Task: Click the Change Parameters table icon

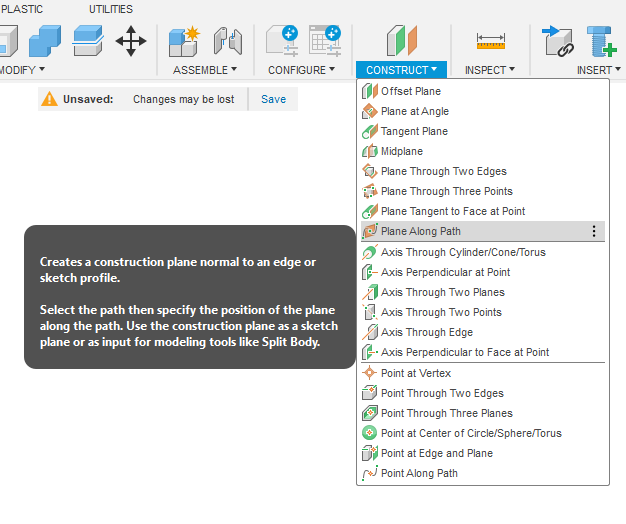Action: pyautogui.click(x=325, y=41)
